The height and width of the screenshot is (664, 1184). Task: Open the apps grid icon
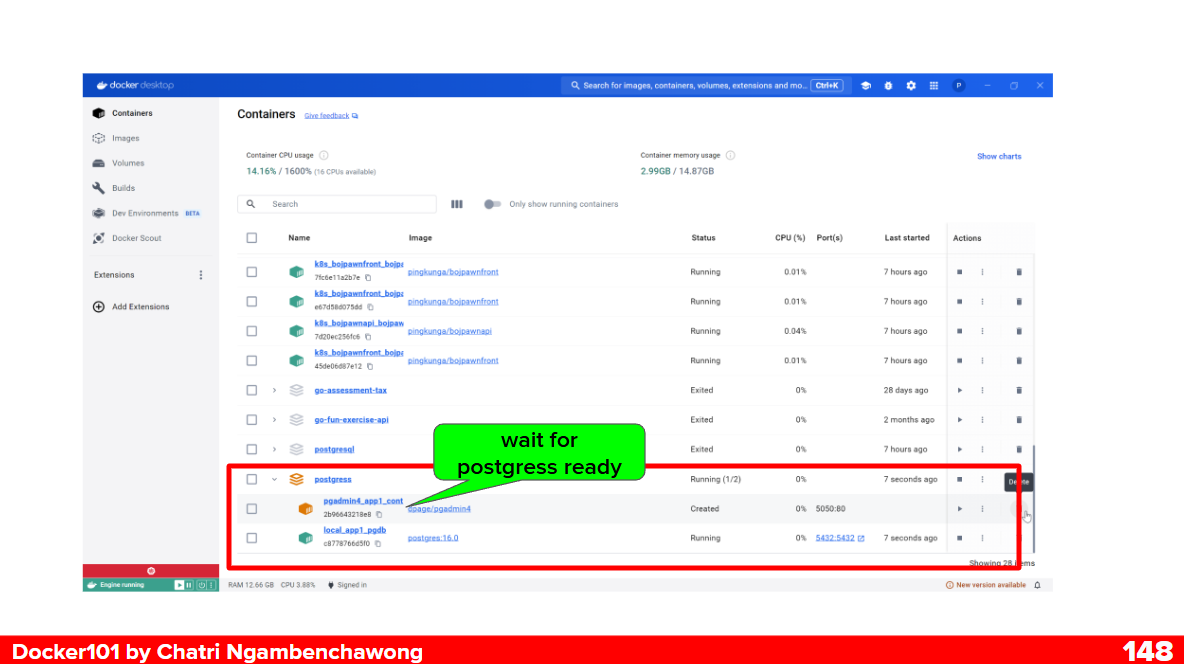[x=934, y=86]
